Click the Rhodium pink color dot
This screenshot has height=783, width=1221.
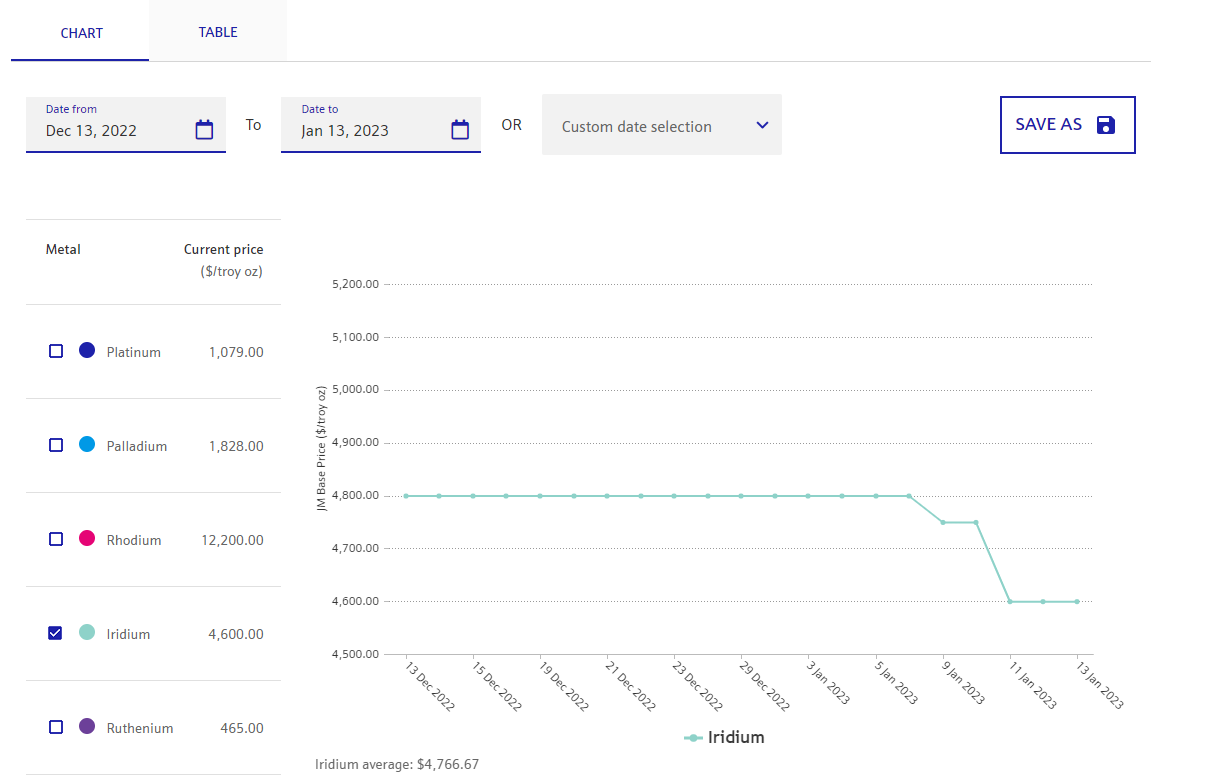coord(87,539)
